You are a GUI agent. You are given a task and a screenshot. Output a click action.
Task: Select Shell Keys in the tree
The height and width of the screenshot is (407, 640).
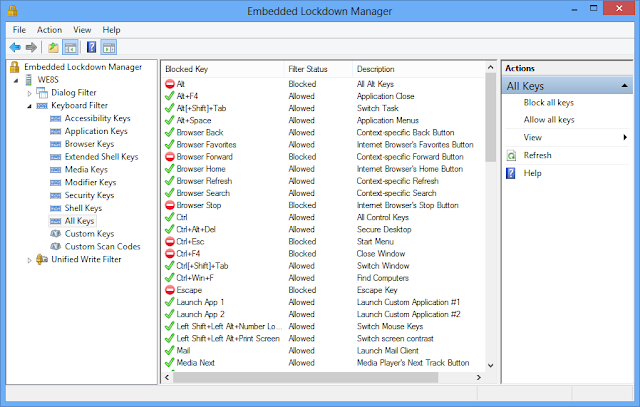pos(83,208)
